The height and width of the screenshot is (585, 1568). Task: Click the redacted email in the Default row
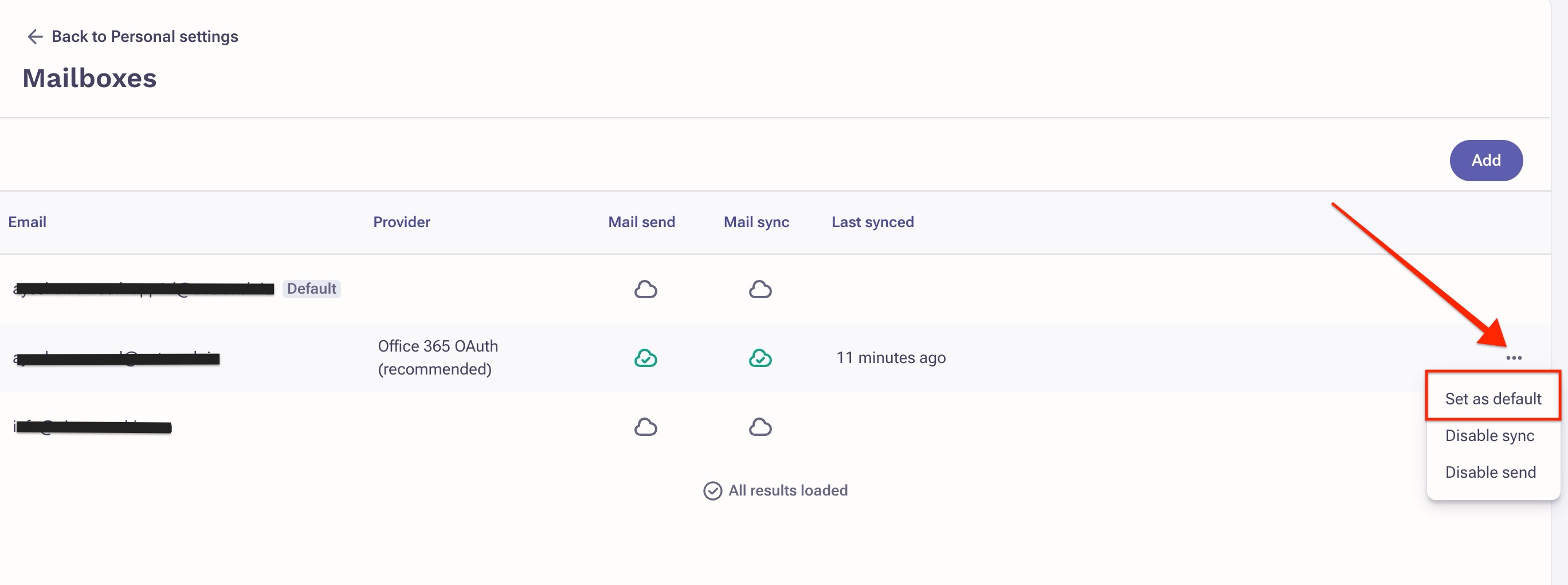[x=144, y=289]
